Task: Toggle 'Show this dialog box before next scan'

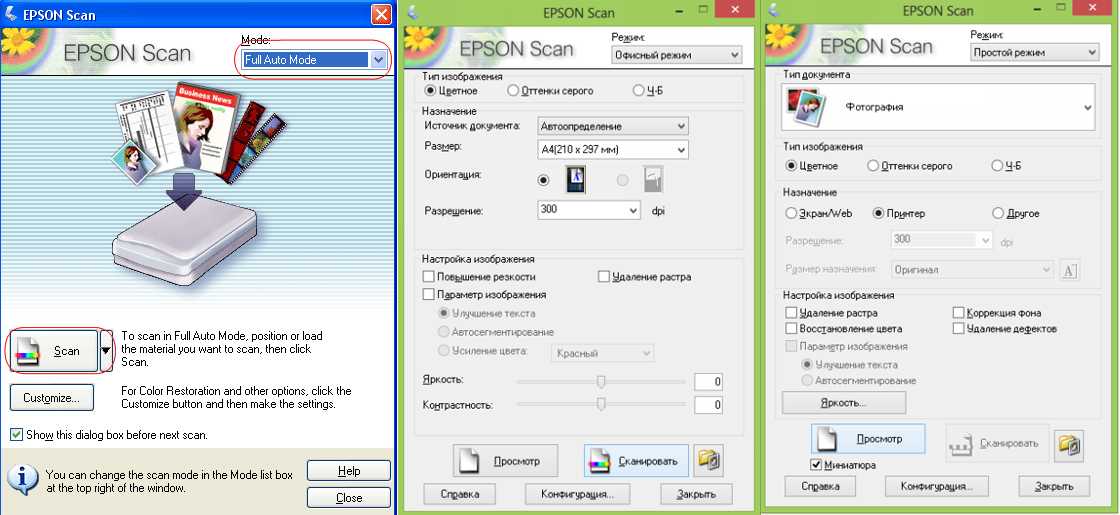Action: (x=16, y=434)
